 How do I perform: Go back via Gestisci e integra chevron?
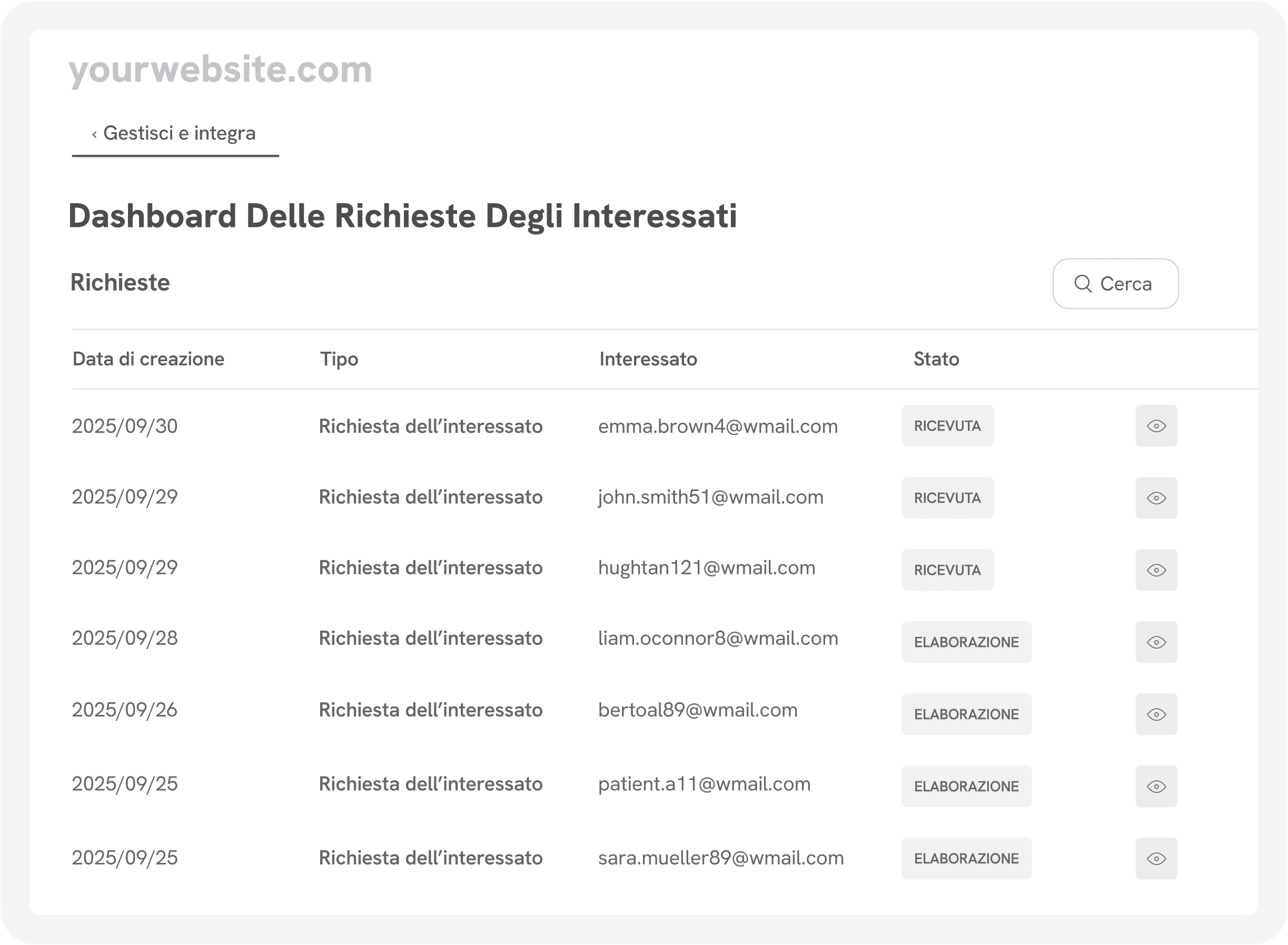point(94,134)
